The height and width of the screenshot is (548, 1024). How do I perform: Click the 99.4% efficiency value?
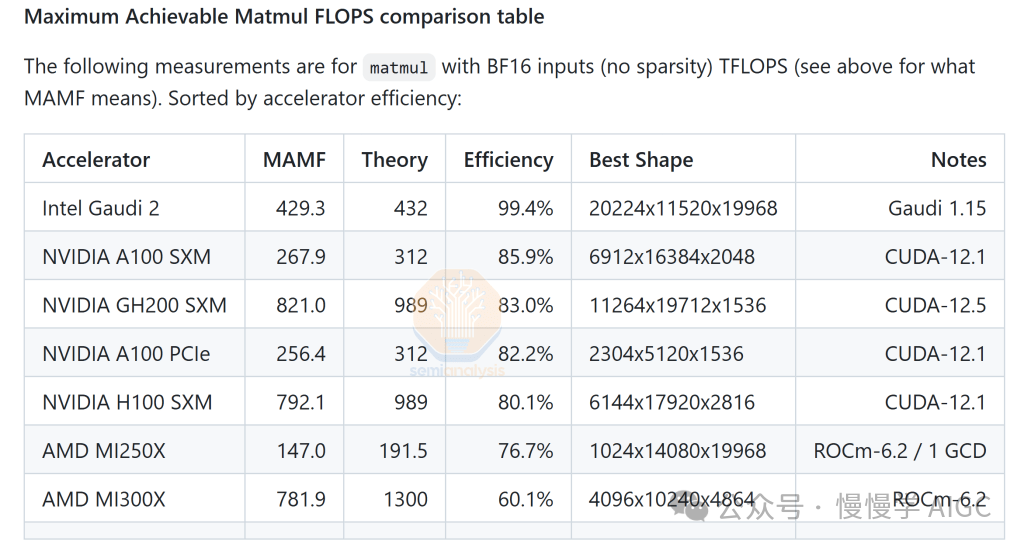(x=525, y=208)
